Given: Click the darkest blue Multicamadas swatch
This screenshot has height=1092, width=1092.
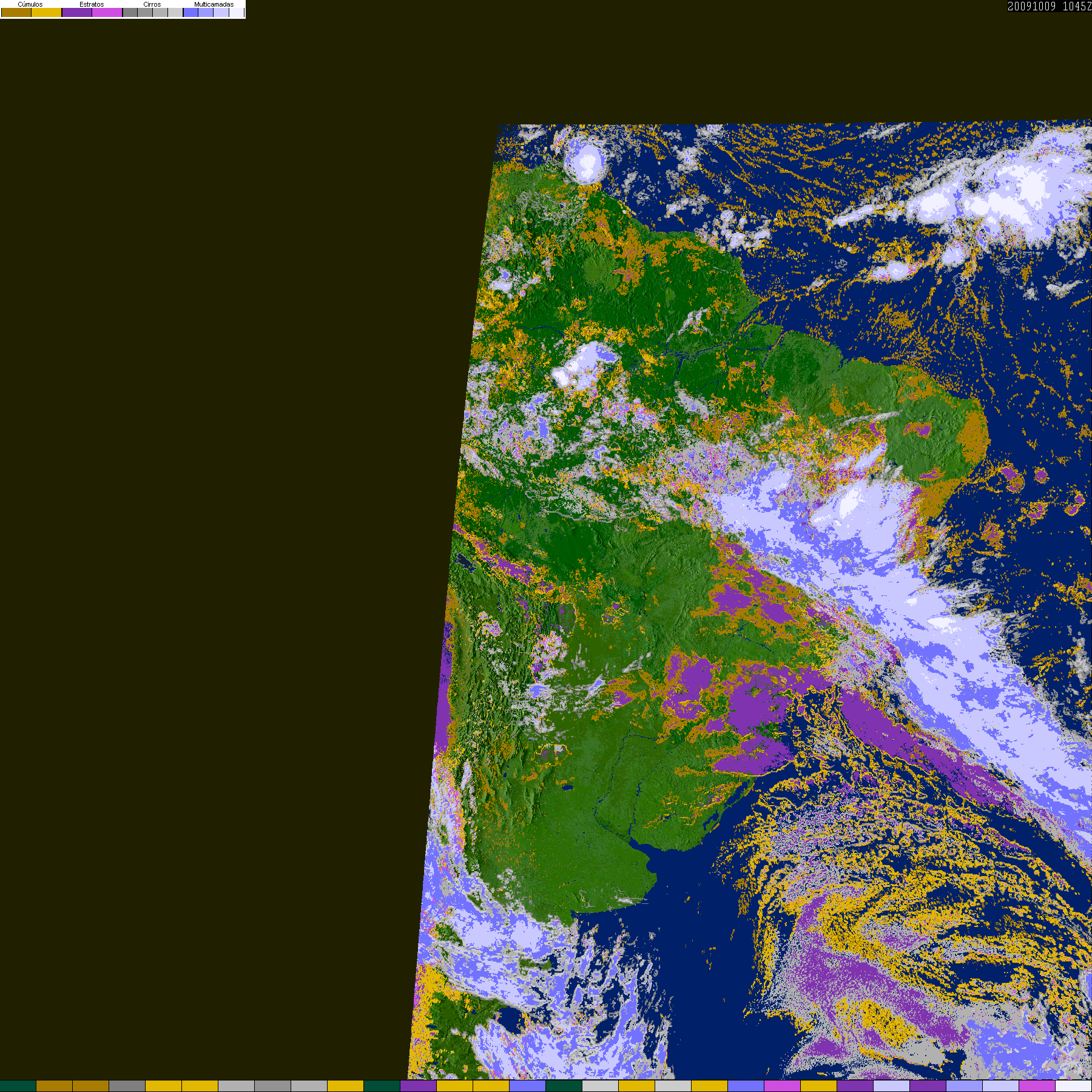Looking at the screenshot, I should pos(191,12).
